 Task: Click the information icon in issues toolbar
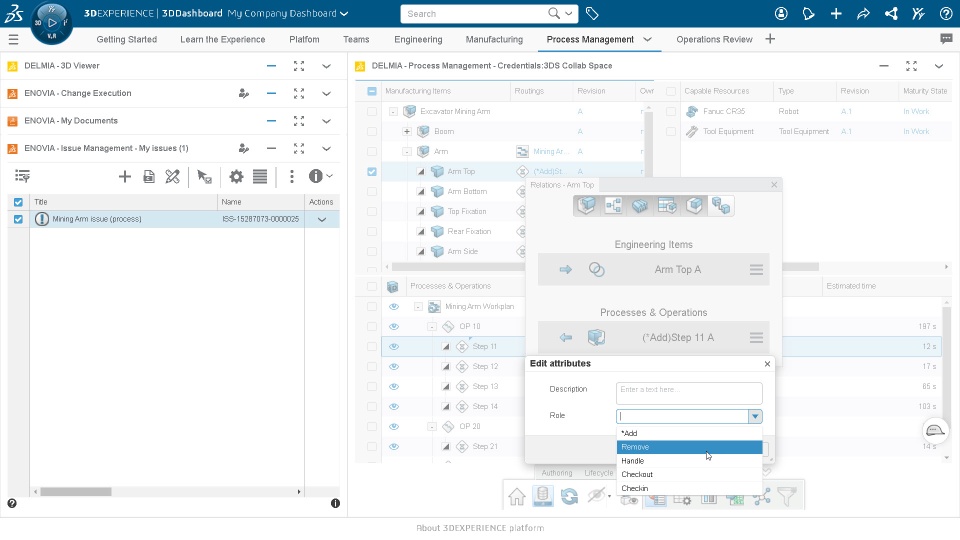(315, 176)
